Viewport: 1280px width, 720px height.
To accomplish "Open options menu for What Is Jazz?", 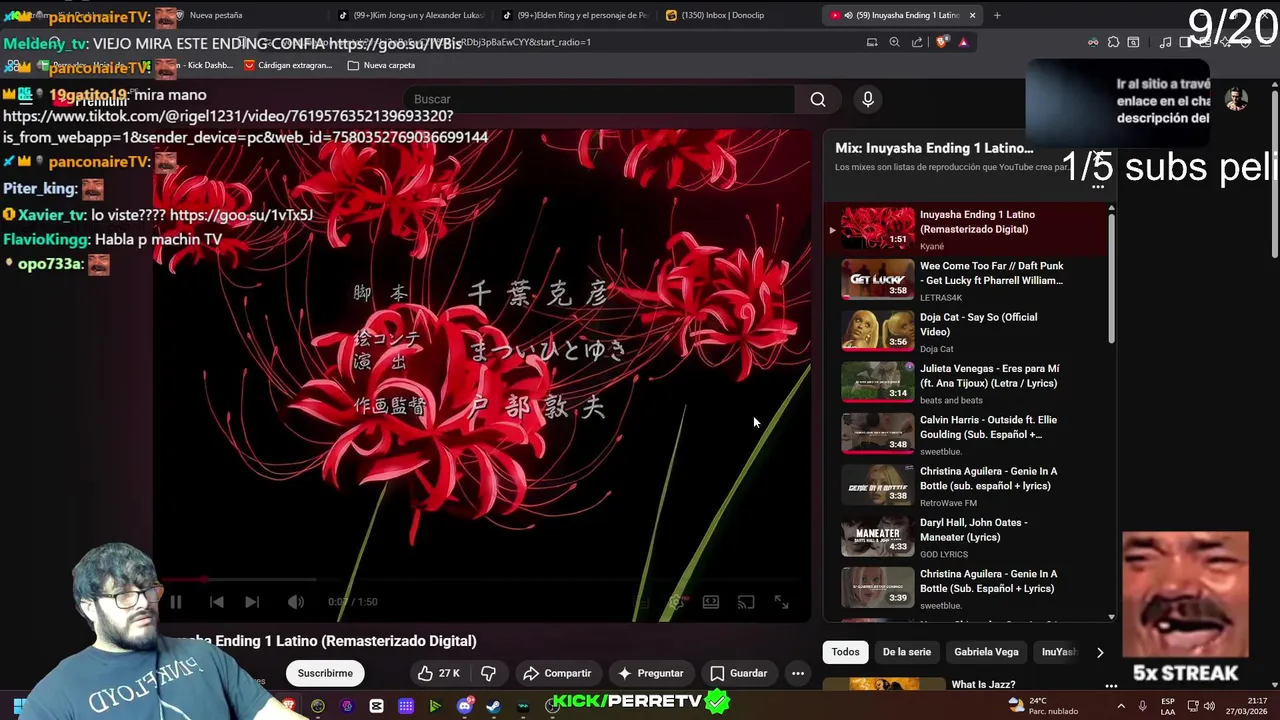I will tap(1111, 686).
